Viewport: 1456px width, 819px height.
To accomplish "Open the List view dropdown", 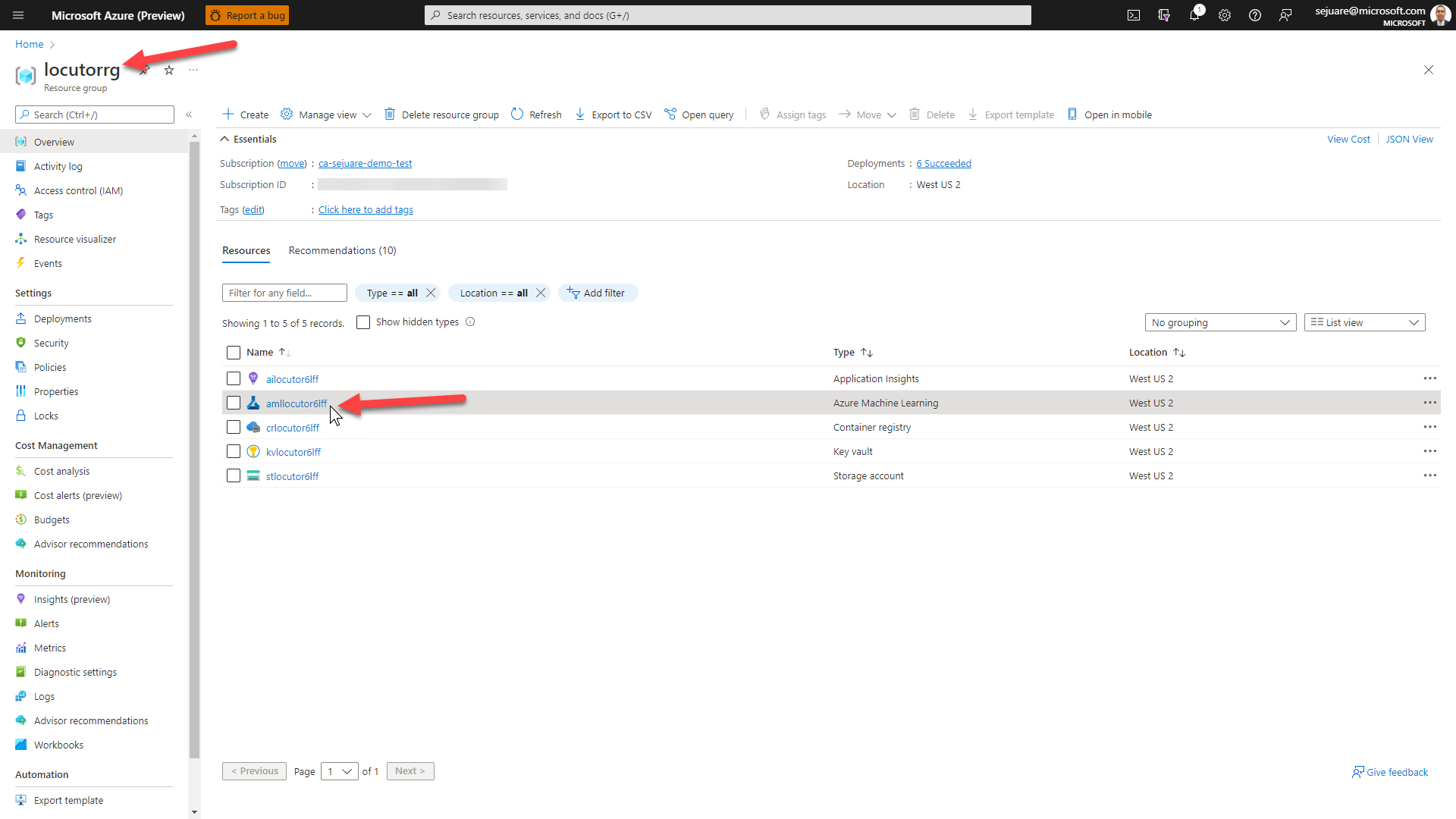I will pyautogui.click(x=1364, y=322).
